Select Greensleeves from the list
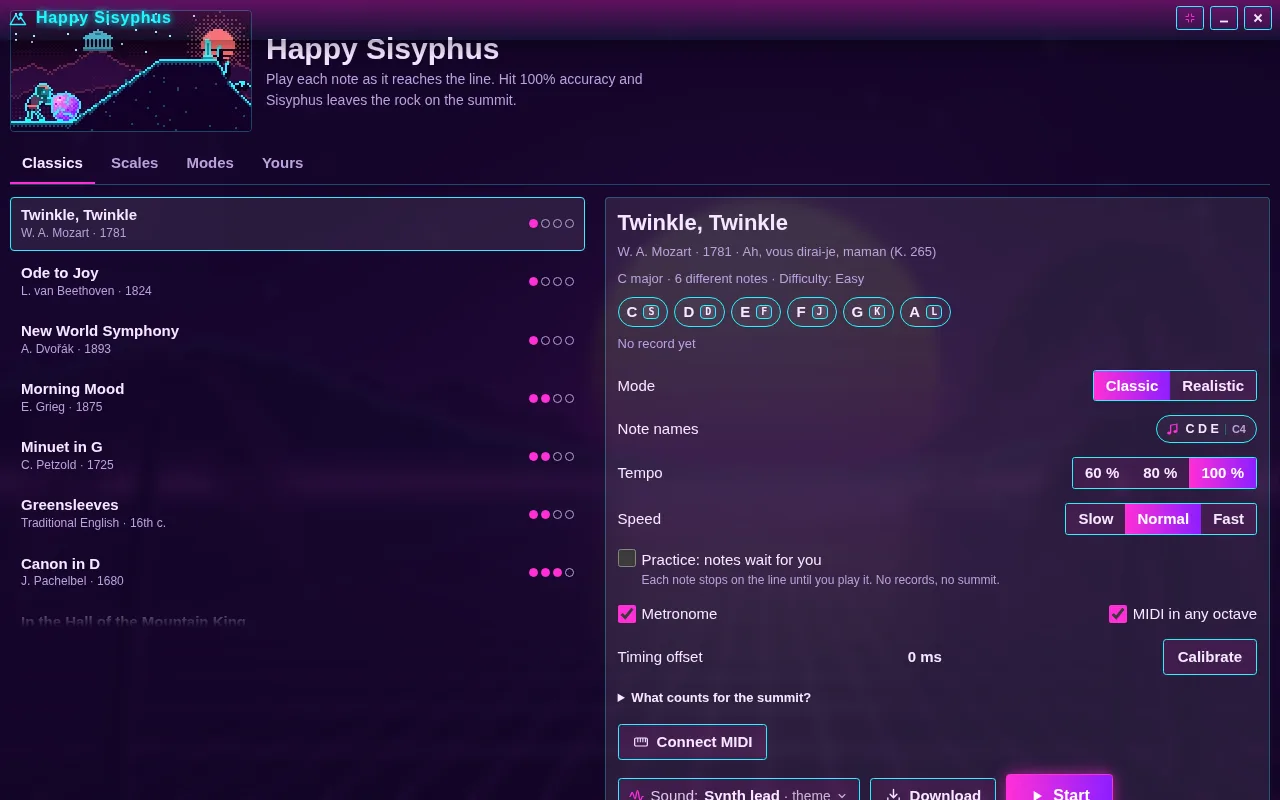The width and height of the screenshot is (1280, 800). pyautogui.click(x=297, y=514)
